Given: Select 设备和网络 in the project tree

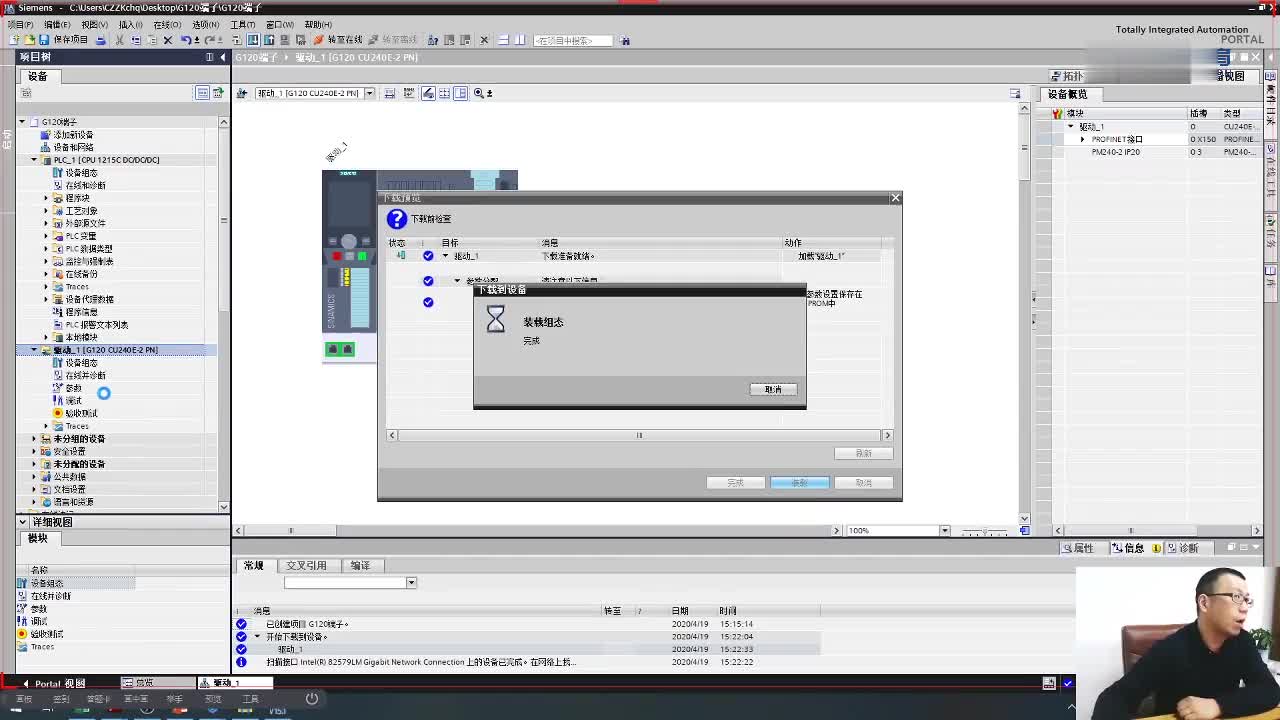Looking at the screenshot, I should pos(73,147).
